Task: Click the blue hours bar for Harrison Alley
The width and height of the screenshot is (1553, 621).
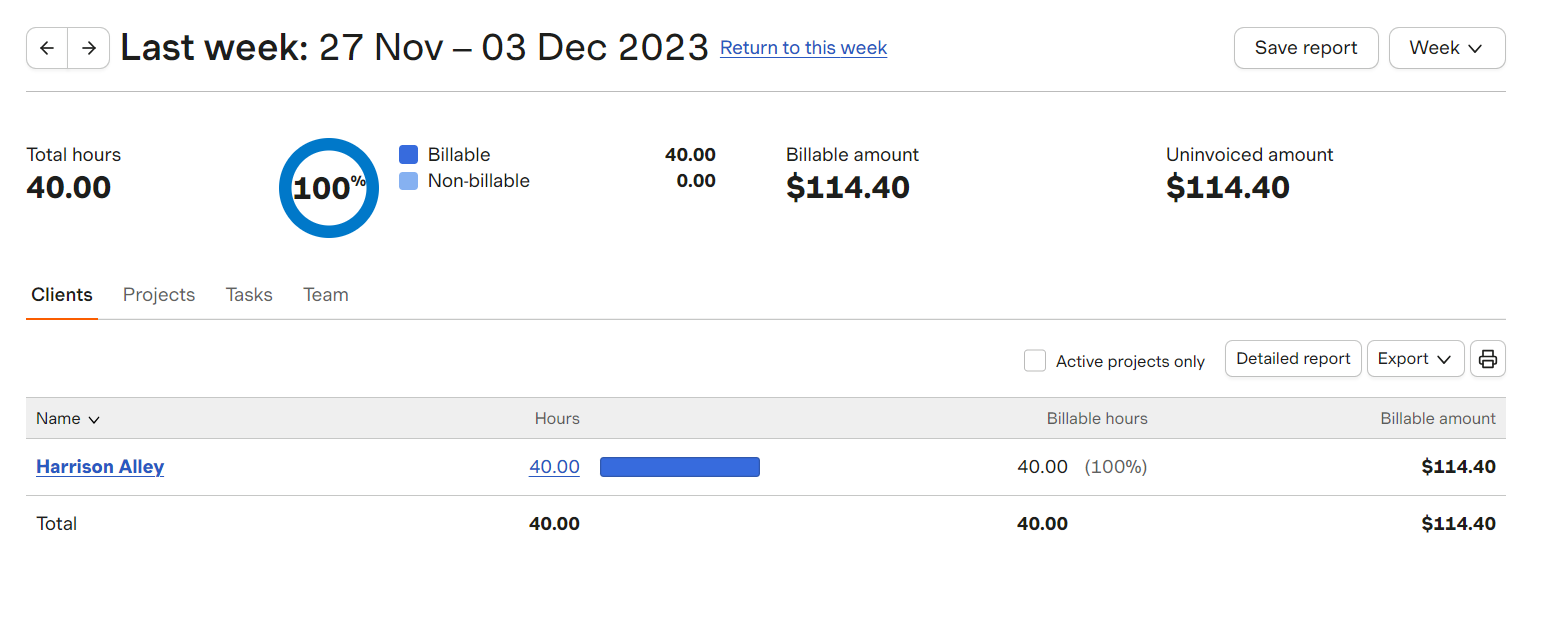Action: coord(680,467)
